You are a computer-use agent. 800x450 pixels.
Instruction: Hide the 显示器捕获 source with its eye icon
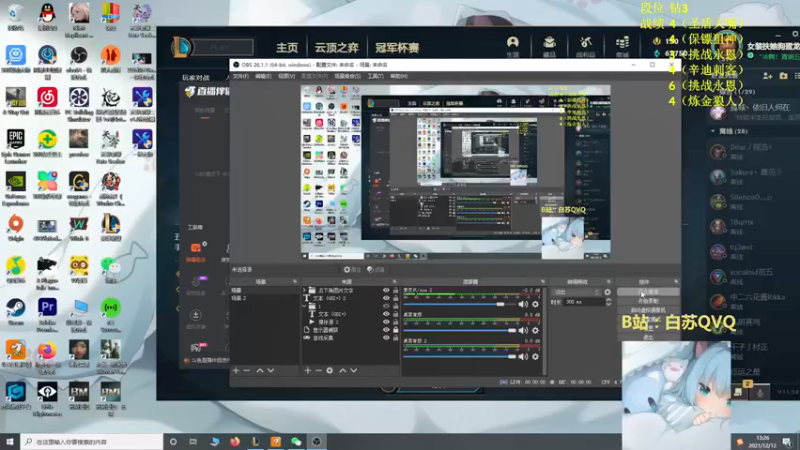[x=386, y=330]
